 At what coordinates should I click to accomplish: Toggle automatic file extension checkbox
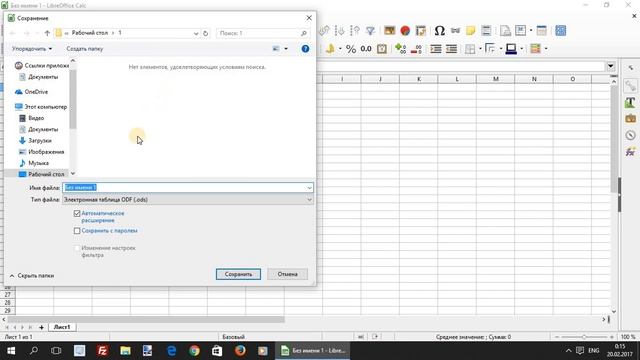tap(77, 213)
